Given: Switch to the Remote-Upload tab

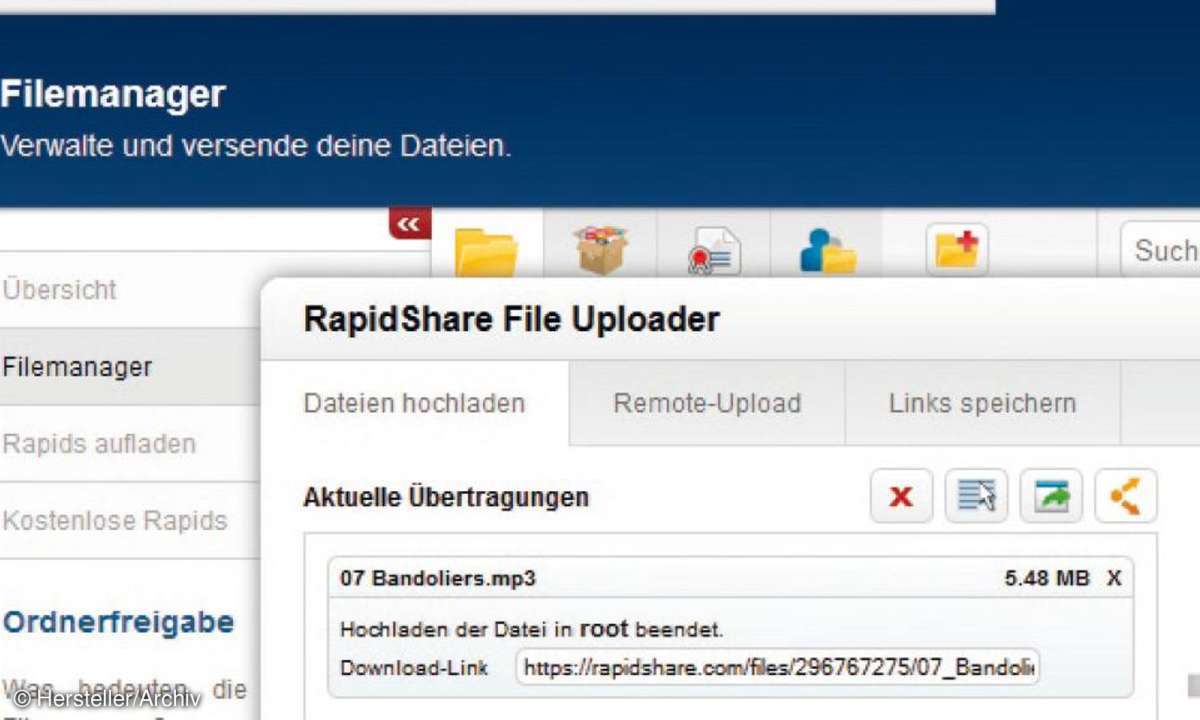Looking at the screenshot, I should (x=707, y=403).
